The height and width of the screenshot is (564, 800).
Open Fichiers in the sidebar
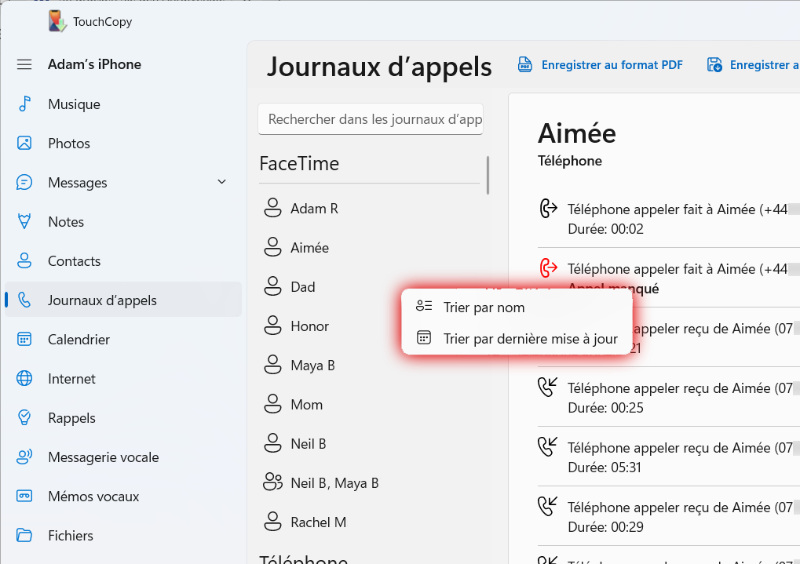pyautogui.click(x=71, y=536)
